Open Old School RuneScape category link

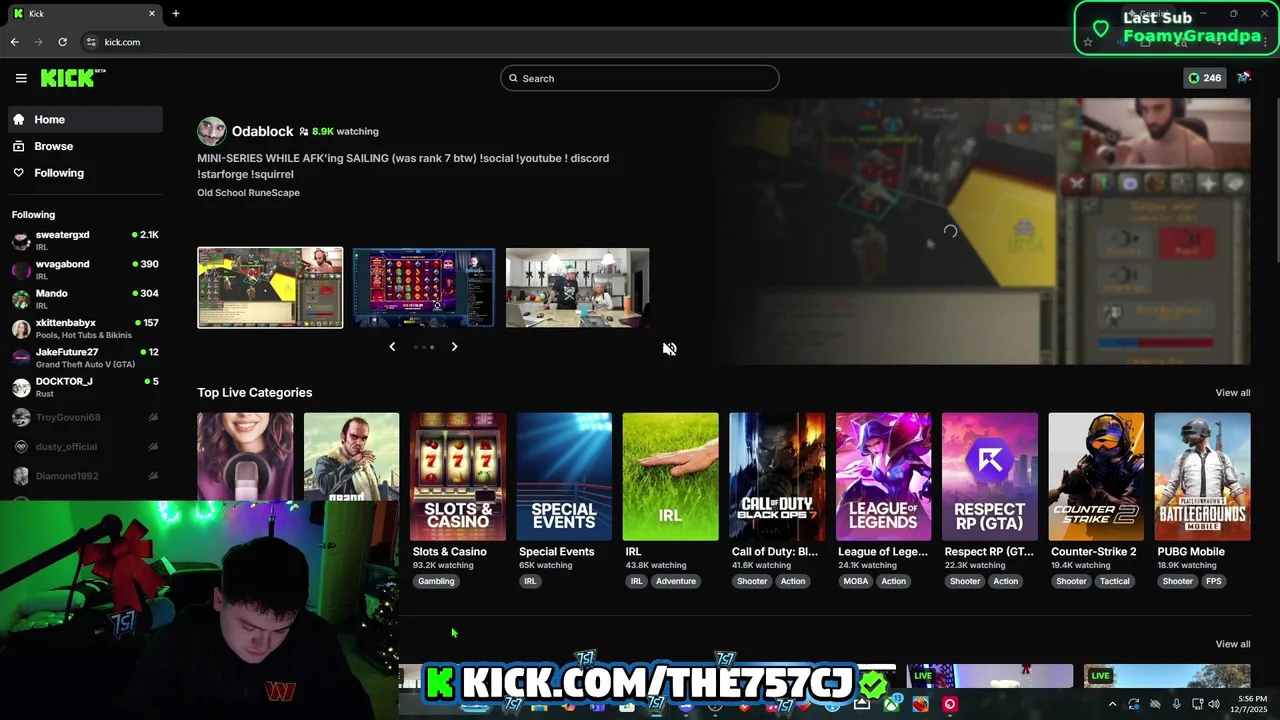[248, 193]
